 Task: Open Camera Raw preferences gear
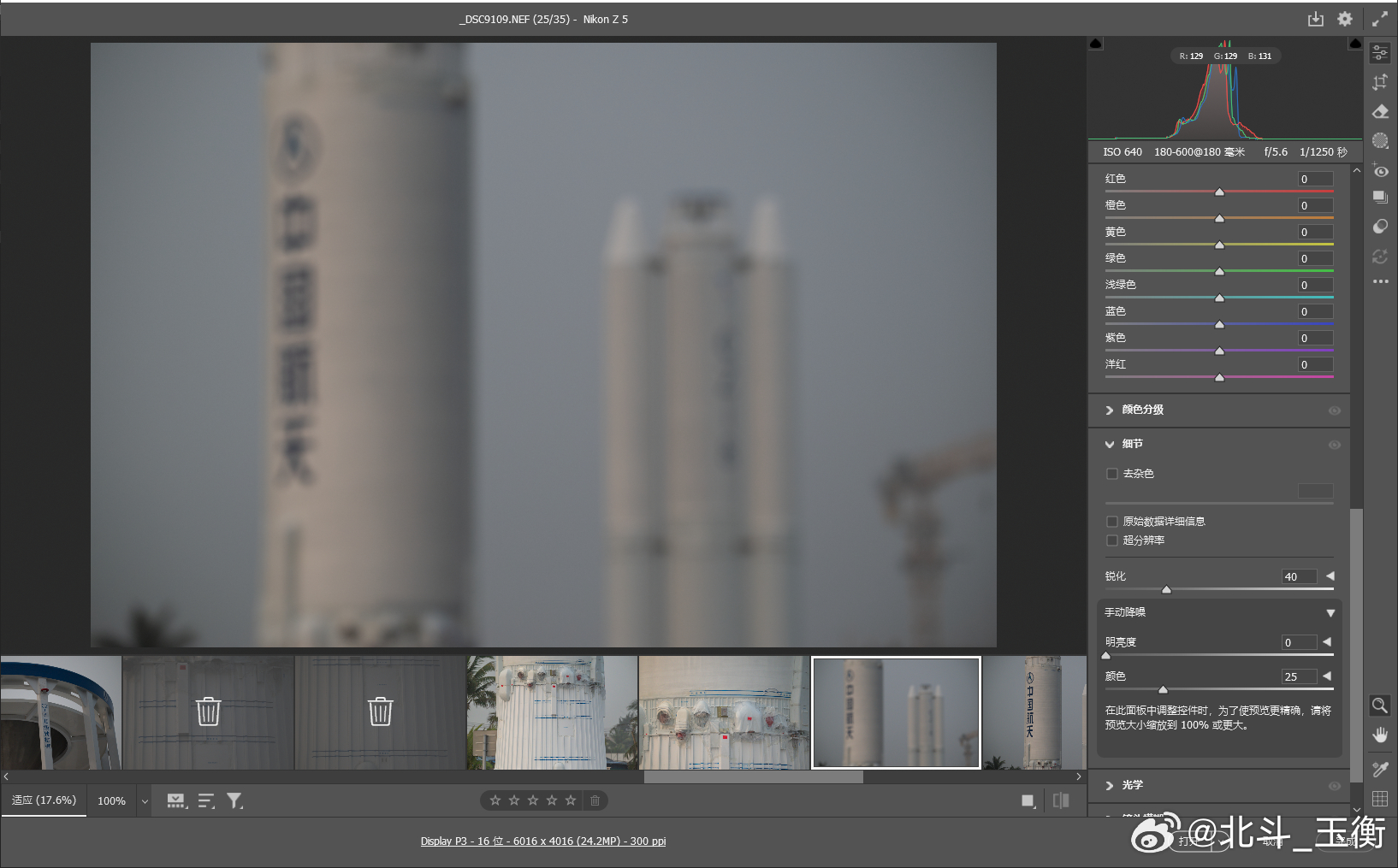coord(1345,19)
